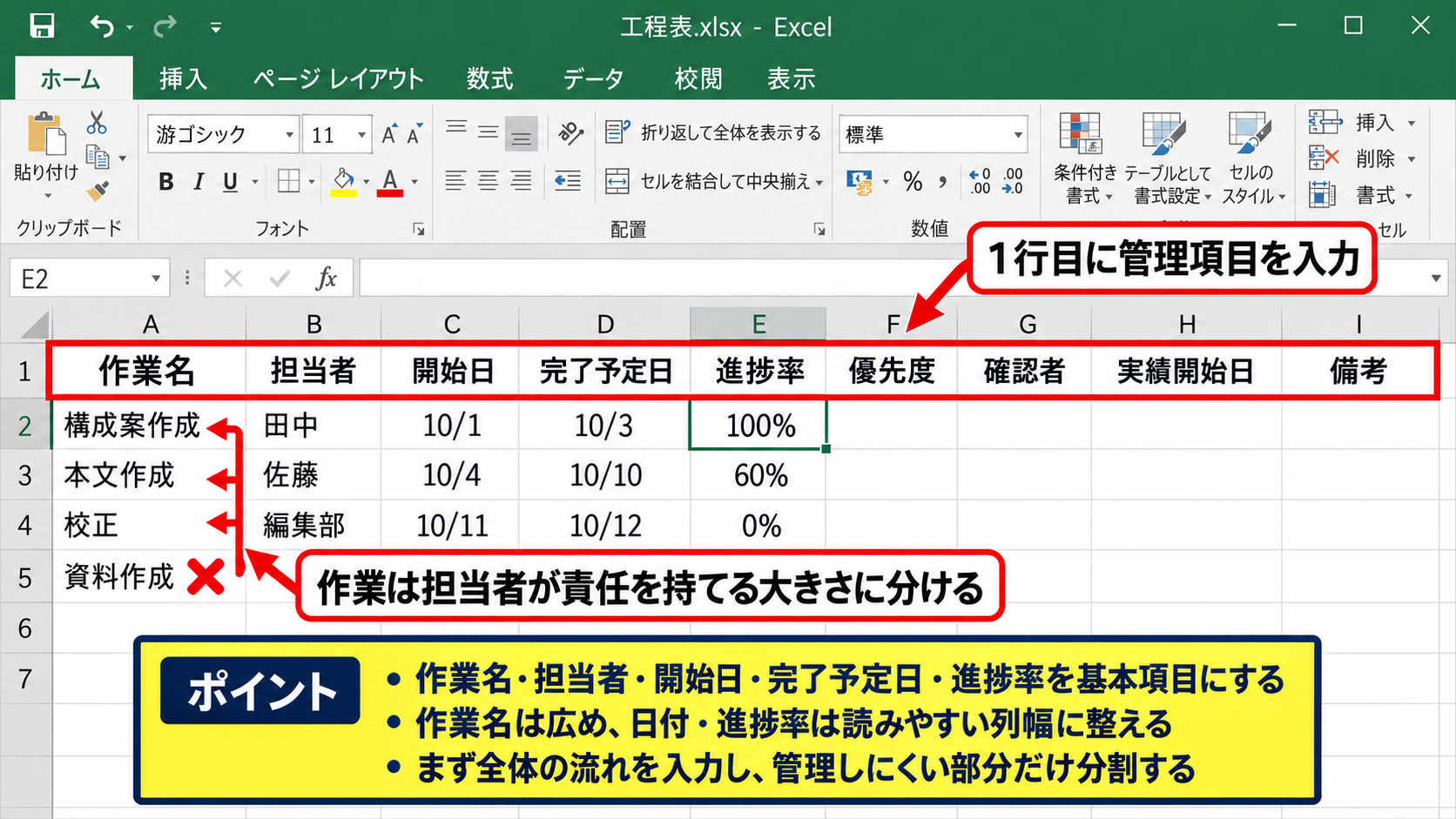The image size is (1456, 819).
Task: Open the 游ゴシック font name dropdown
Action: pyautogui.click(x=289, y=135)
